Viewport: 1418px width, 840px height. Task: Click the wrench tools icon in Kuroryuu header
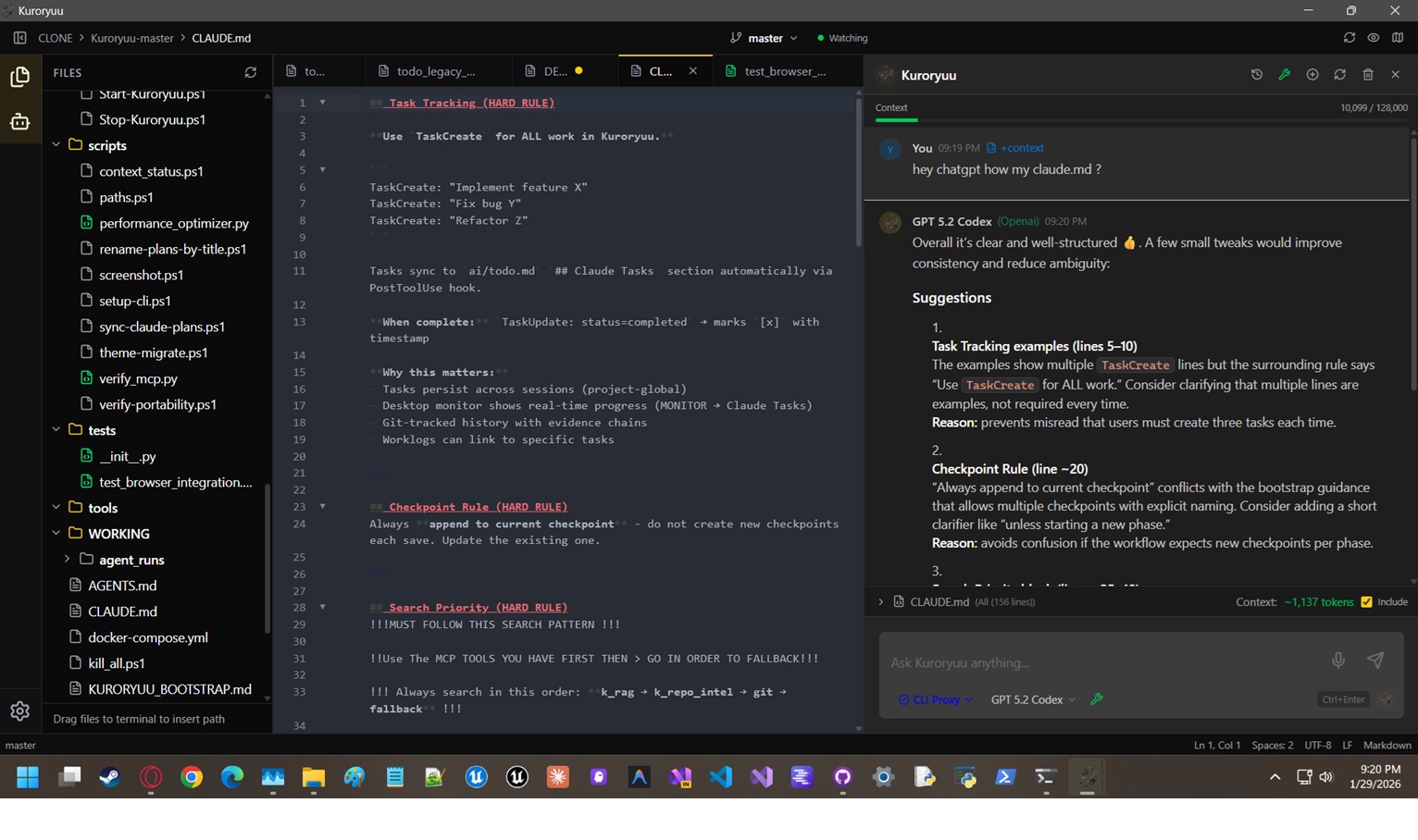[x=1285, y=75]
